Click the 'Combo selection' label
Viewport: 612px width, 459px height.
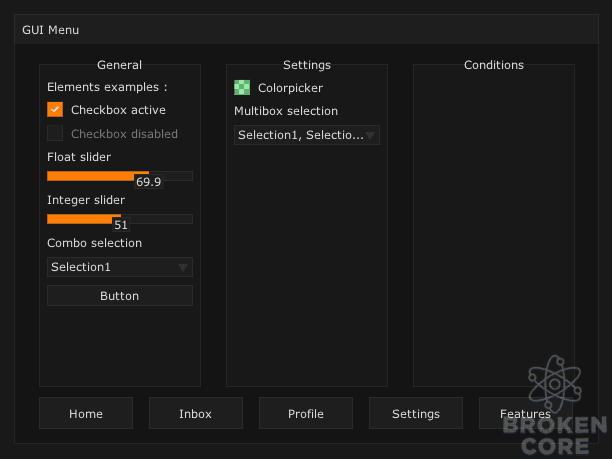coord(94,243)
